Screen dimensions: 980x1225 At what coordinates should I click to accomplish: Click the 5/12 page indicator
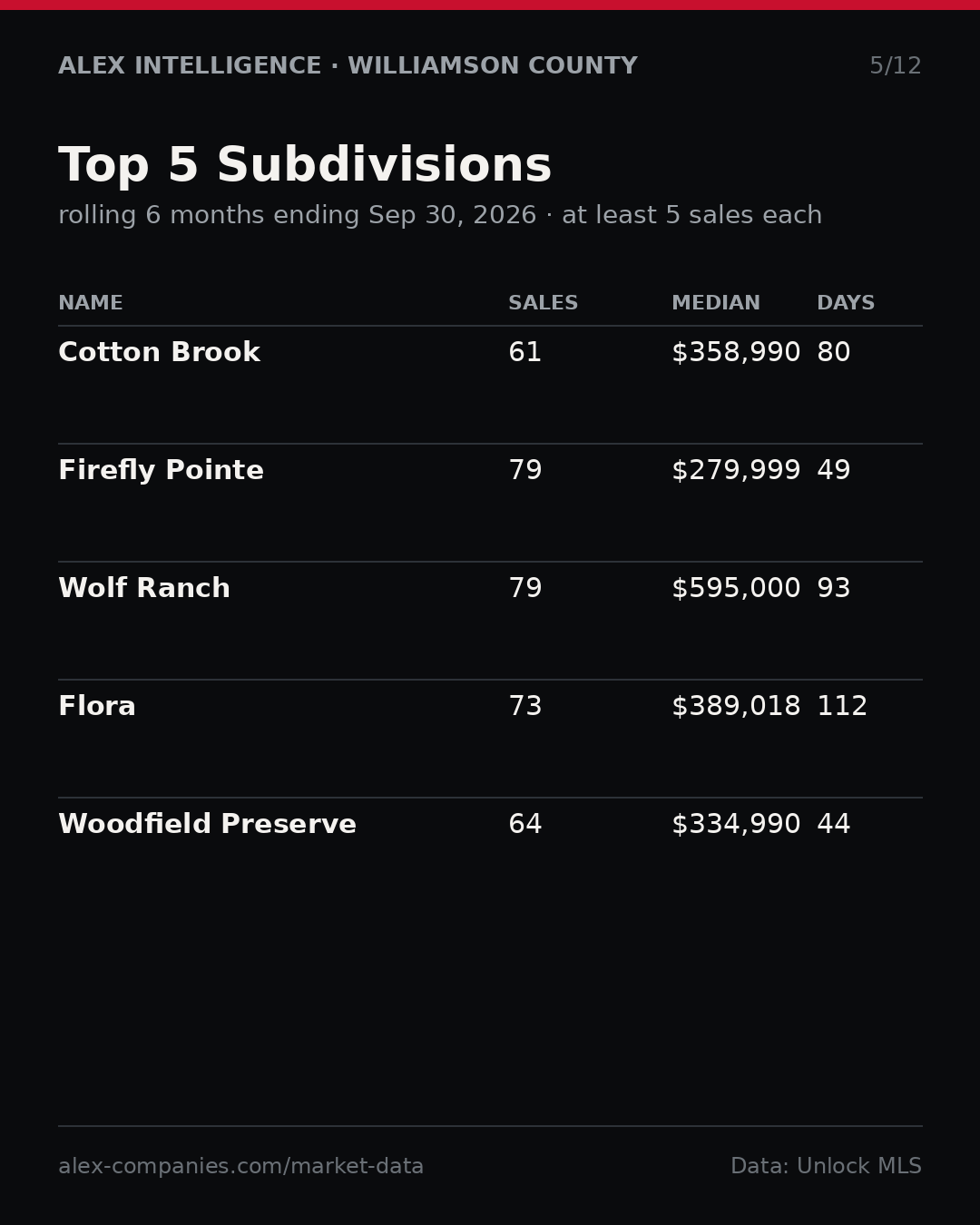coord(896,66)
